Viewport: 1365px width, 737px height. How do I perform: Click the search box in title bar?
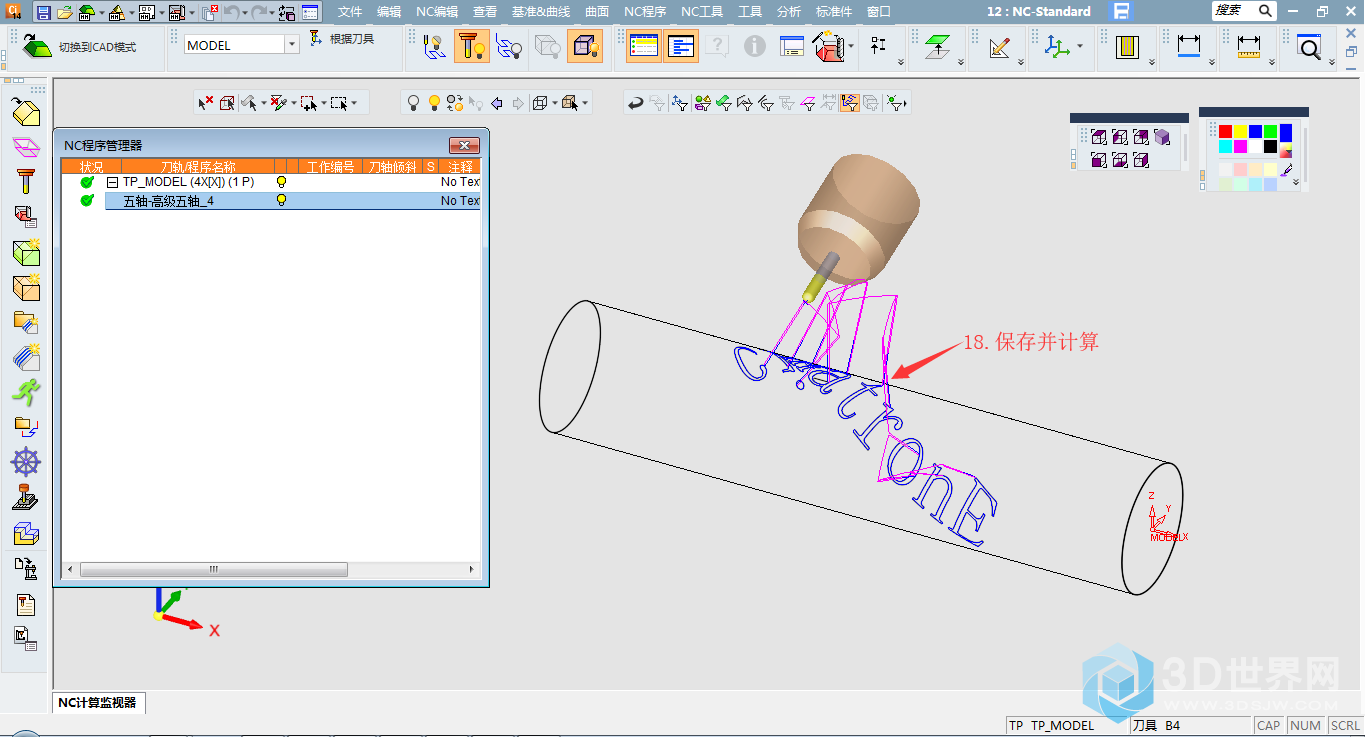point(1244,11)
